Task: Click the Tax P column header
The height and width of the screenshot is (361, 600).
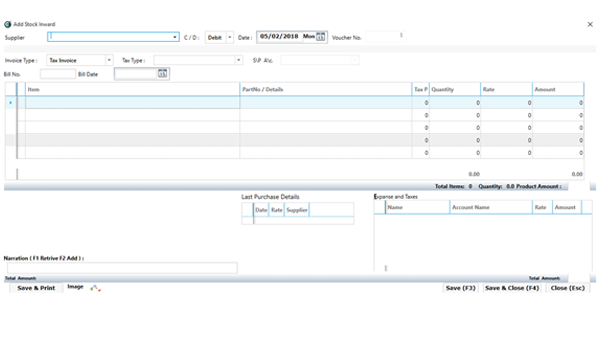Action: (421, 89)
